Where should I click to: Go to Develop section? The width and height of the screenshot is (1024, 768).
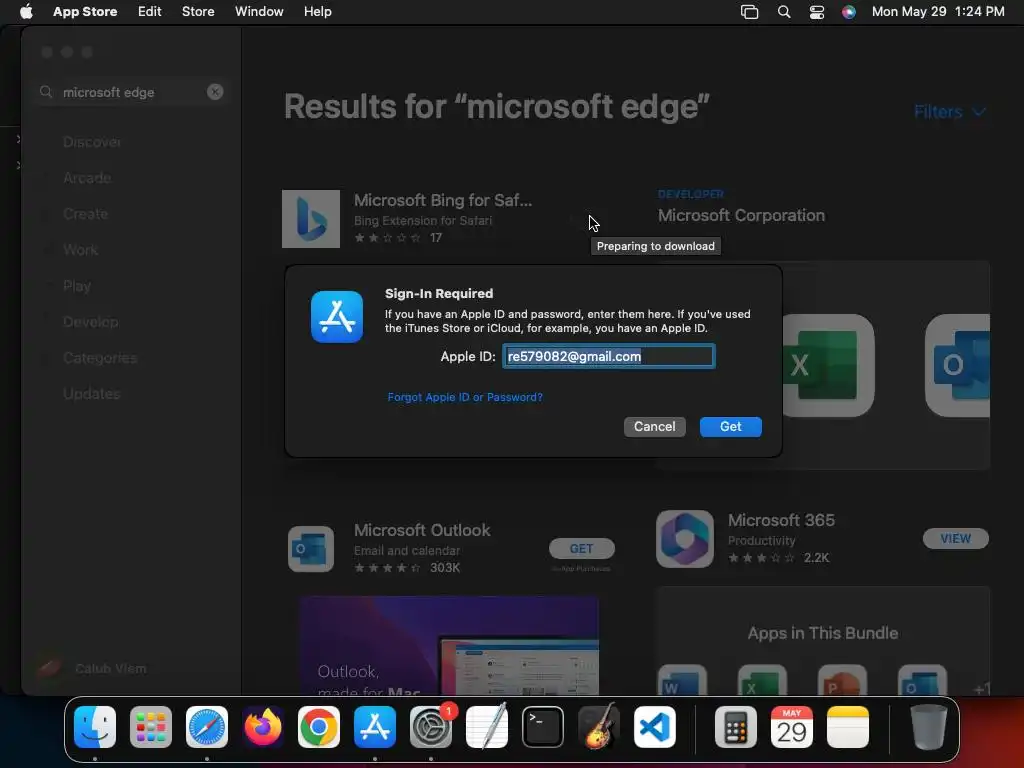pos(91,322)
